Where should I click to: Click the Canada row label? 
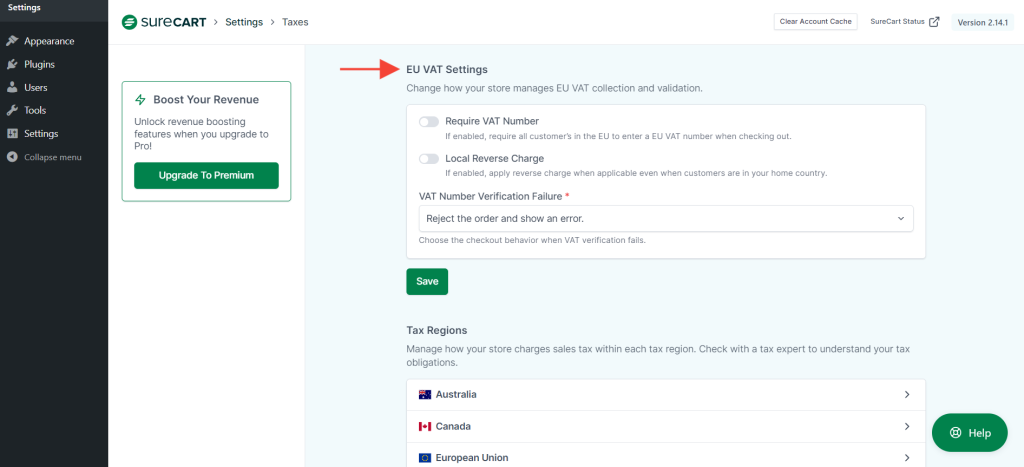tap(453, 427)
